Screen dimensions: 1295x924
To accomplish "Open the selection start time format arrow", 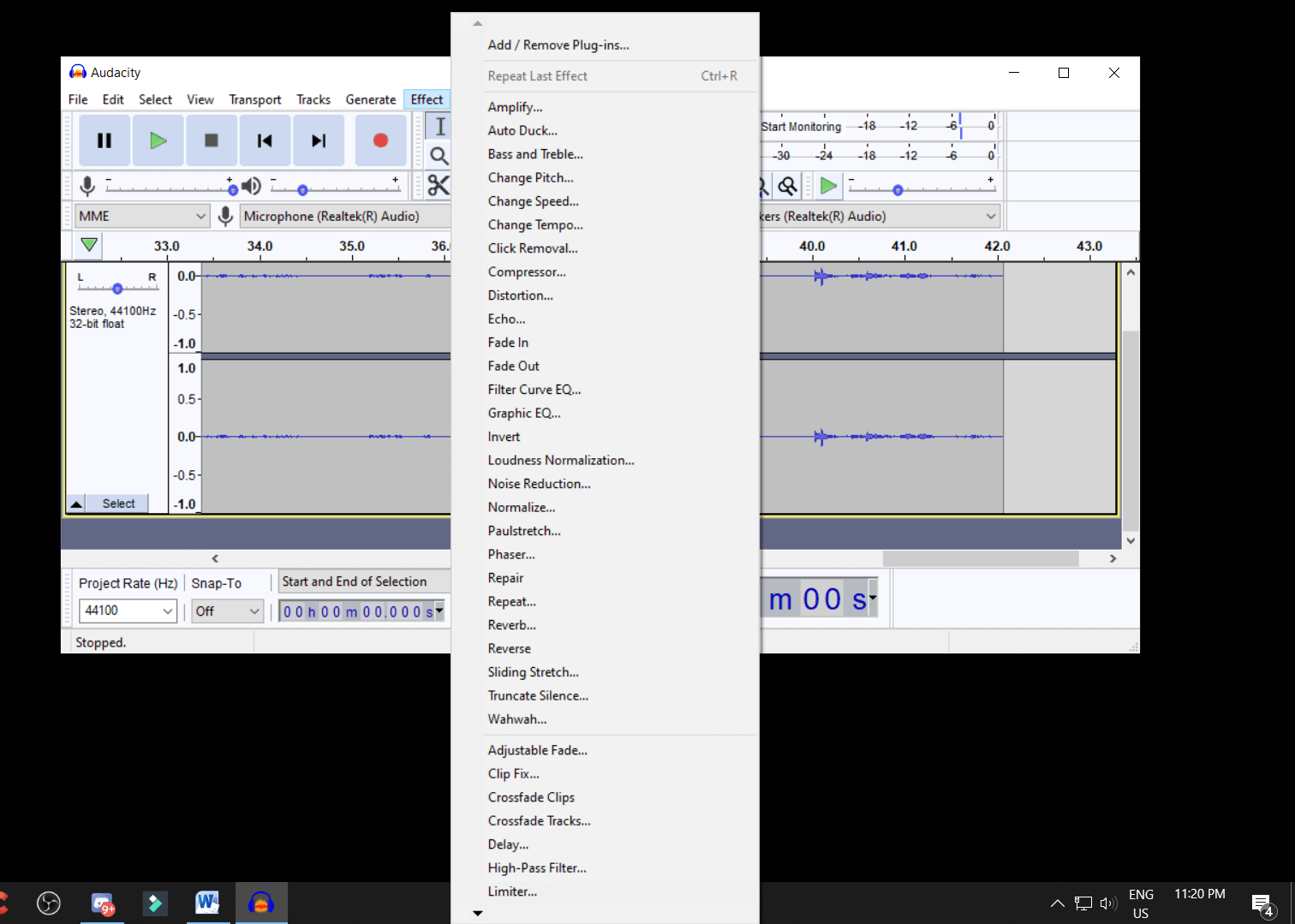I will click(439, 611).
